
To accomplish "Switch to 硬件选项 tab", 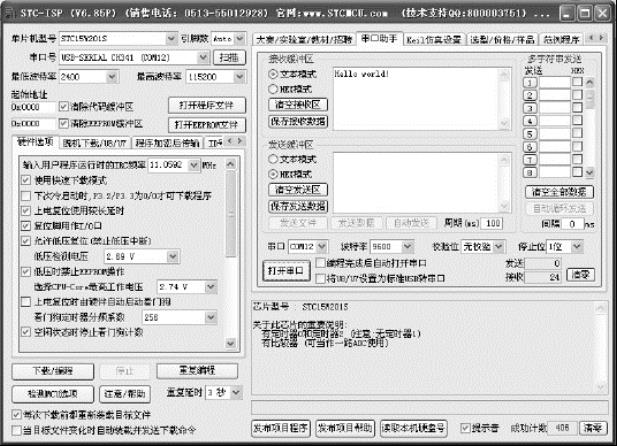I will [35, 142].
